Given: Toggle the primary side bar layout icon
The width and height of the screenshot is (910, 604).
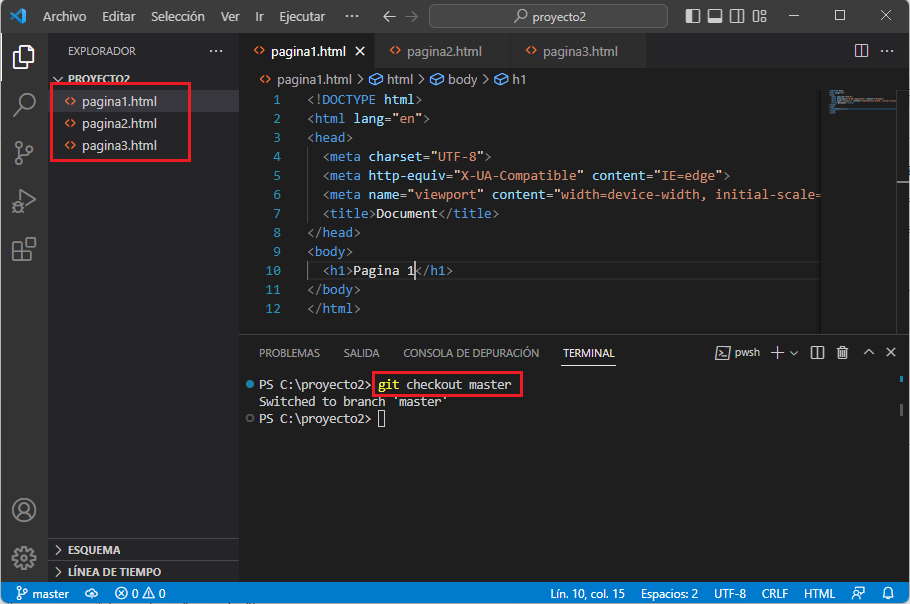Looking at the screenshot, I should point(692,16).
